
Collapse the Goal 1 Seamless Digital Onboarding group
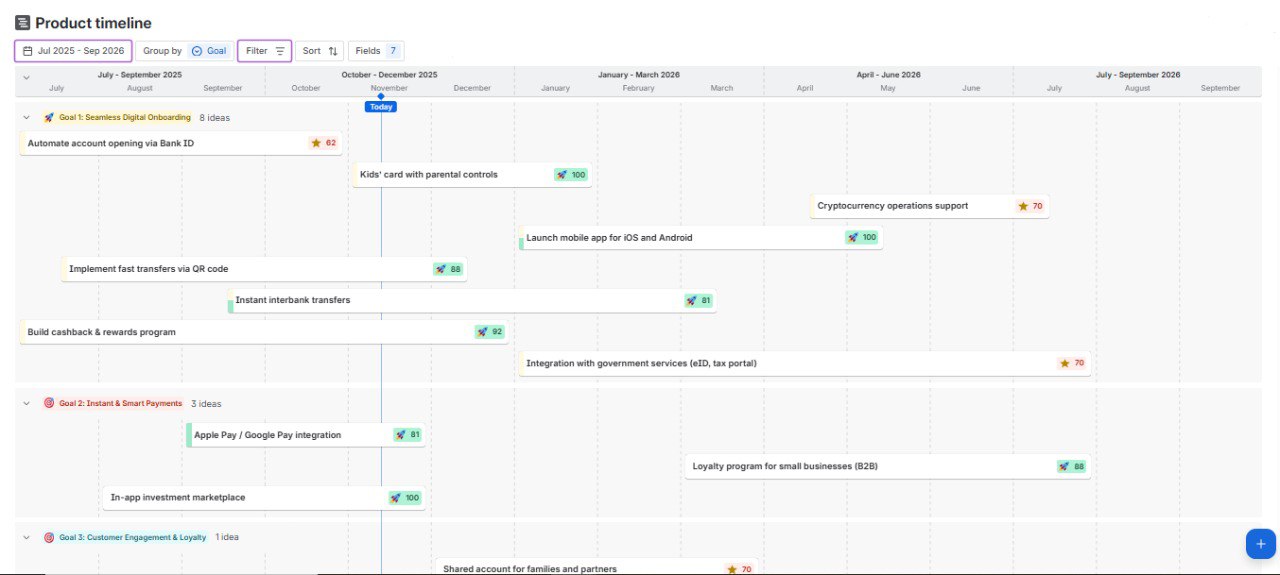pyautogui.click(x=27, y=118)
